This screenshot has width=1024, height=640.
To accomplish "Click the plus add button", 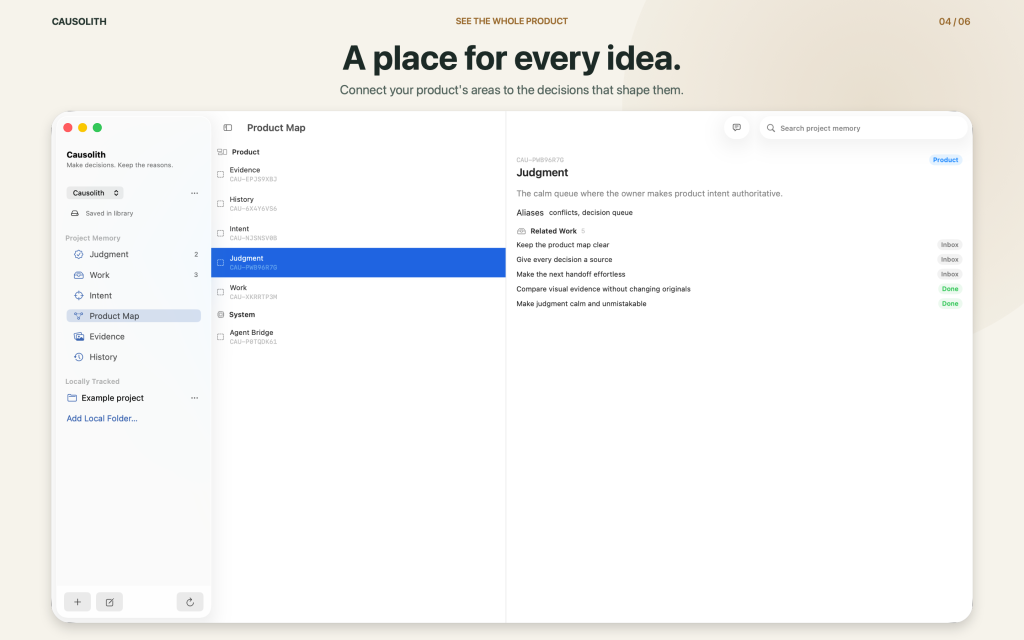I will (77, 602).
